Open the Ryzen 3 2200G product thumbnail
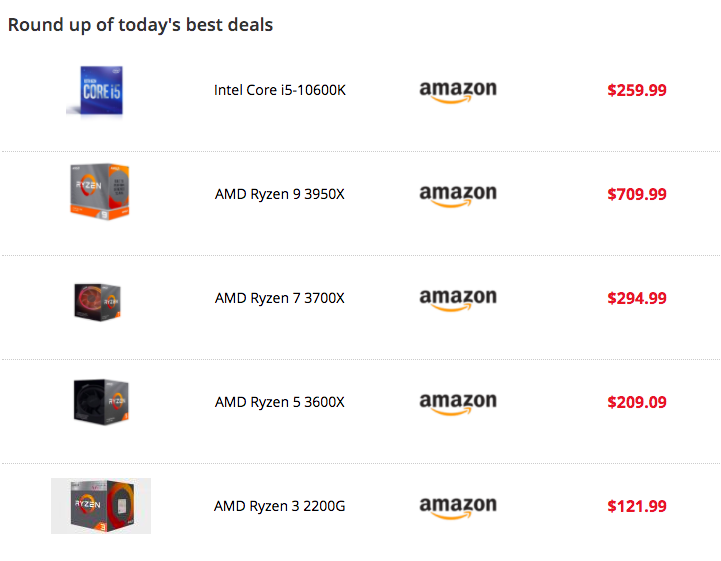The image size is (721, 561). (101, 506)
